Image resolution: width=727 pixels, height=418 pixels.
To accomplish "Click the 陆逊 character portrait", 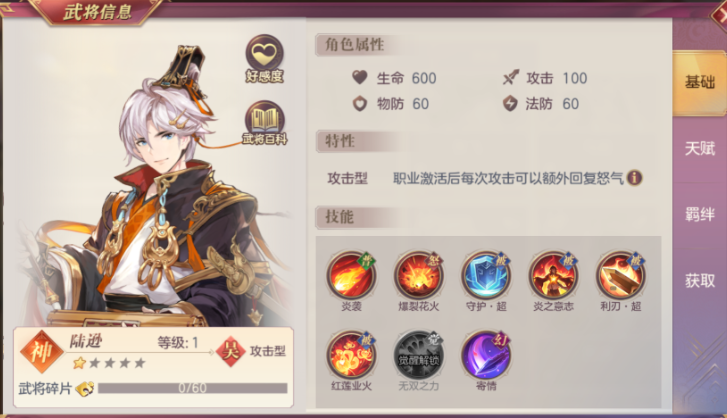I will coord(153,185).
